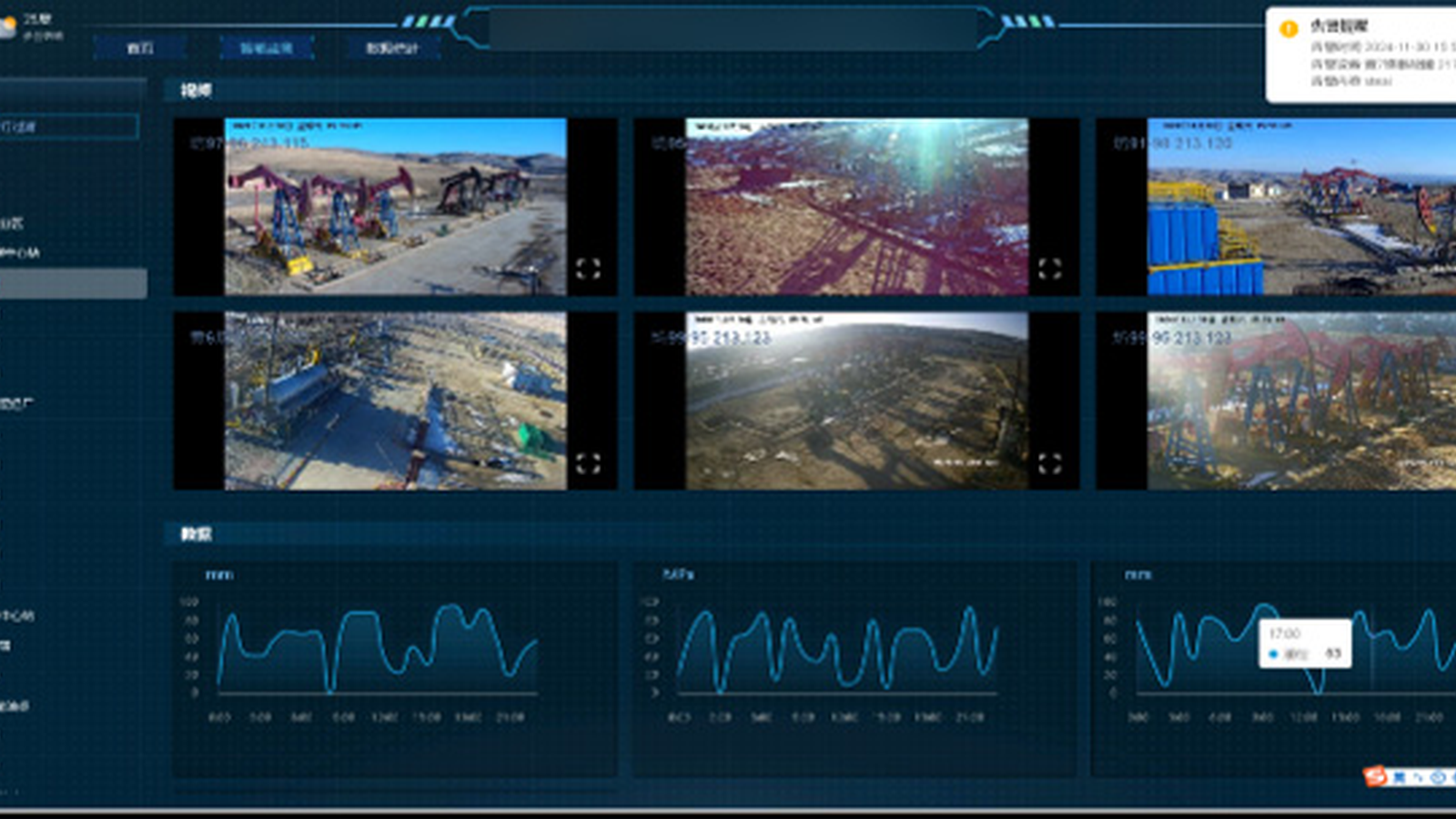The width and height of the screenshot is (1456, 819).
Task: Select the grey highlighted sidebar row
Action: pyautogui.click(x=73, y=283)
